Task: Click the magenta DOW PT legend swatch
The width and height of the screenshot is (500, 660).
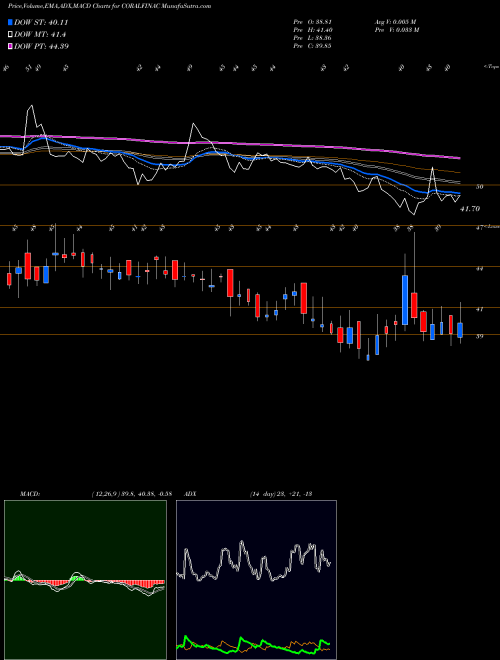Action: (10, 46)
